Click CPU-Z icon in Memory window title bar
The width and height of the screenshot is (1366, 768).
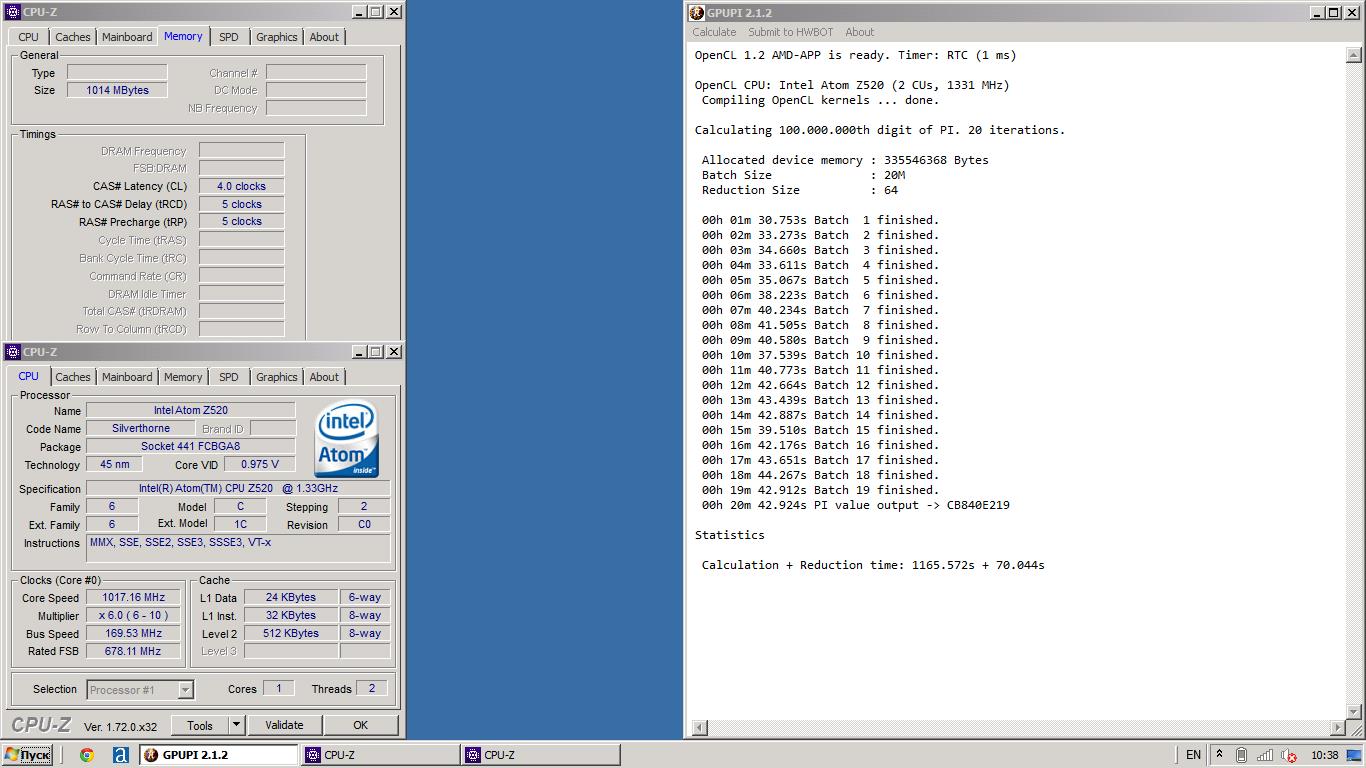pyautogui.click(x=13, y=12)
